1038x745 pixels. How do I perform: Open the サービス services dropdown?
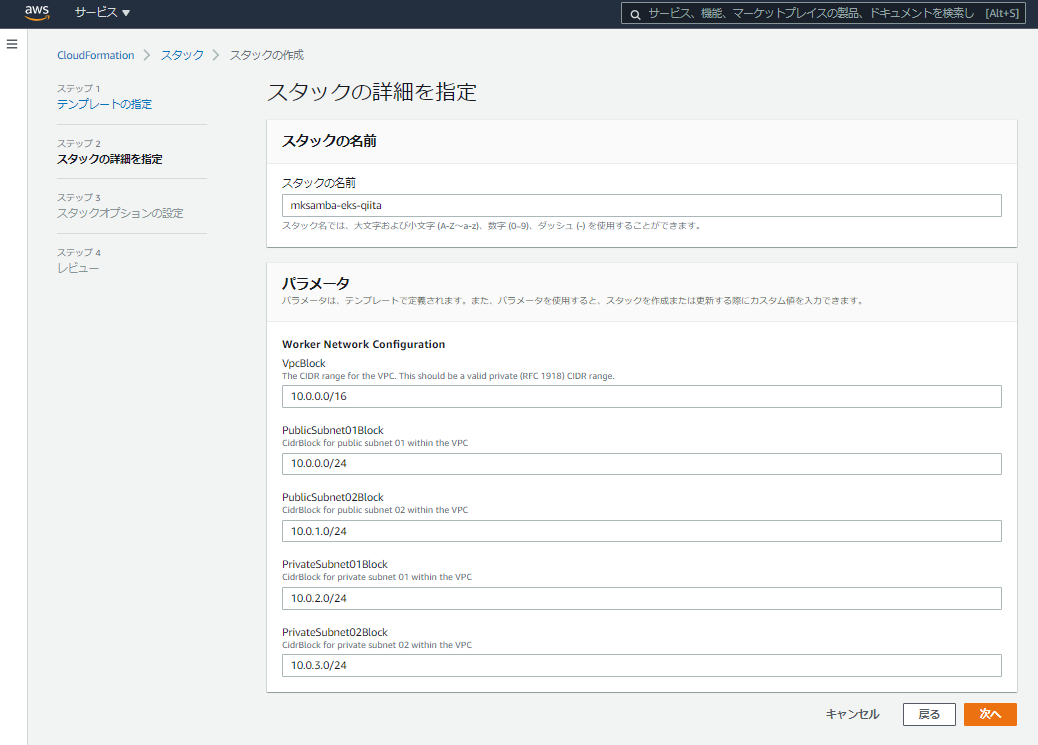coord(102,13)
